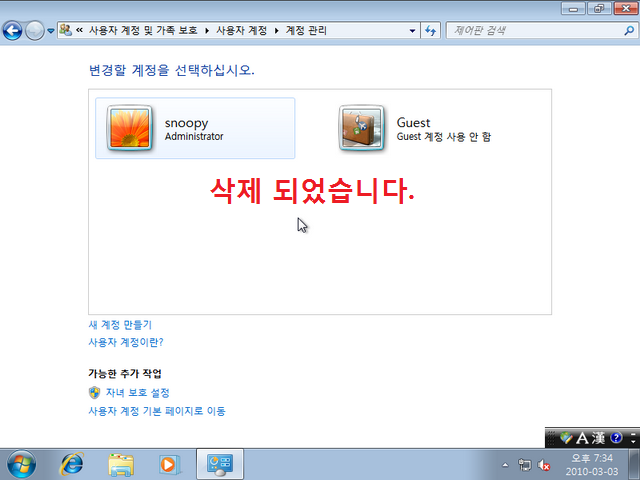Open the Windows Start orb

(21, 464)
